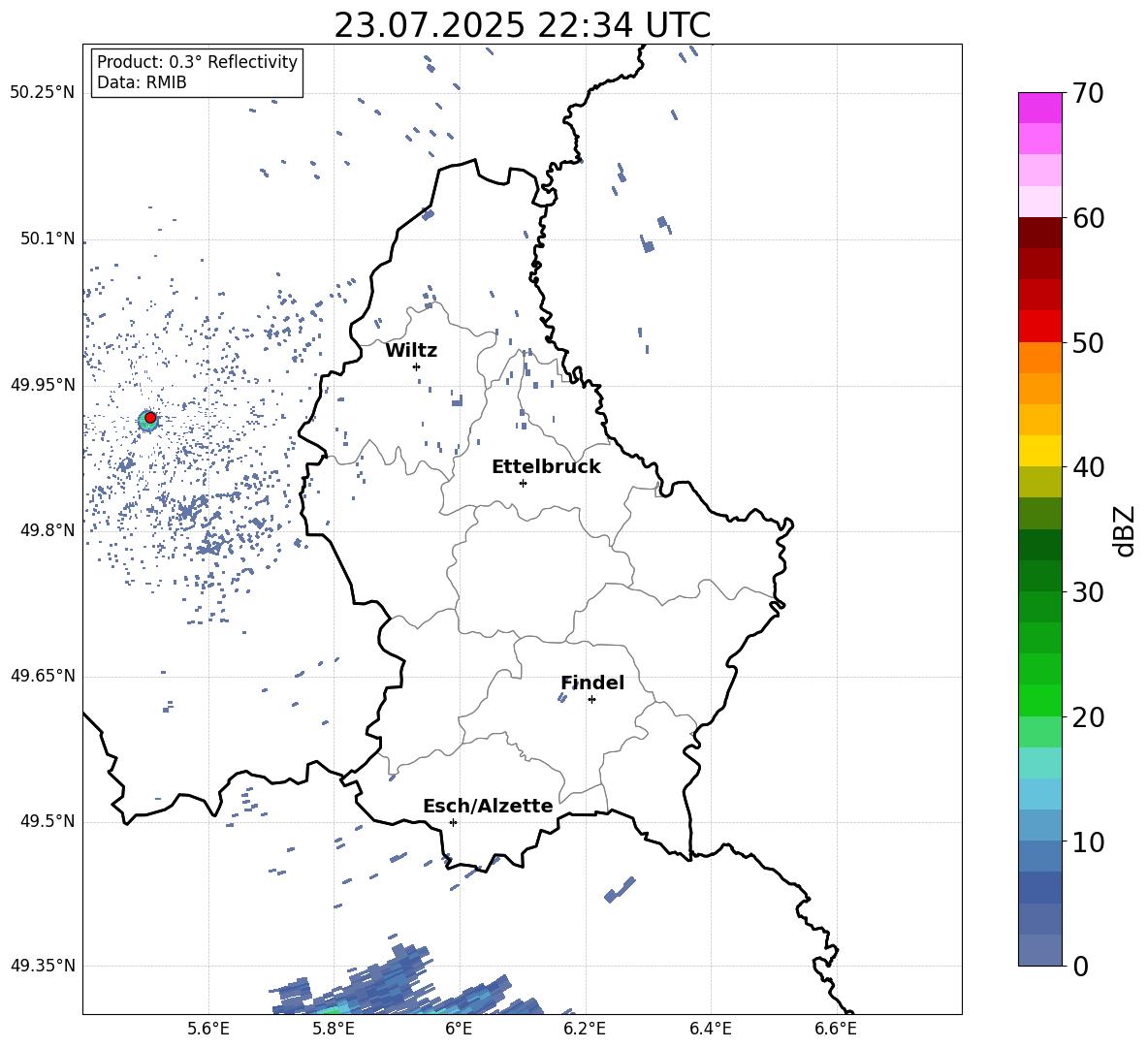The image size is (1148, 1048).
Task: Click the 6.6°E longitude label
Action: 836,1029
